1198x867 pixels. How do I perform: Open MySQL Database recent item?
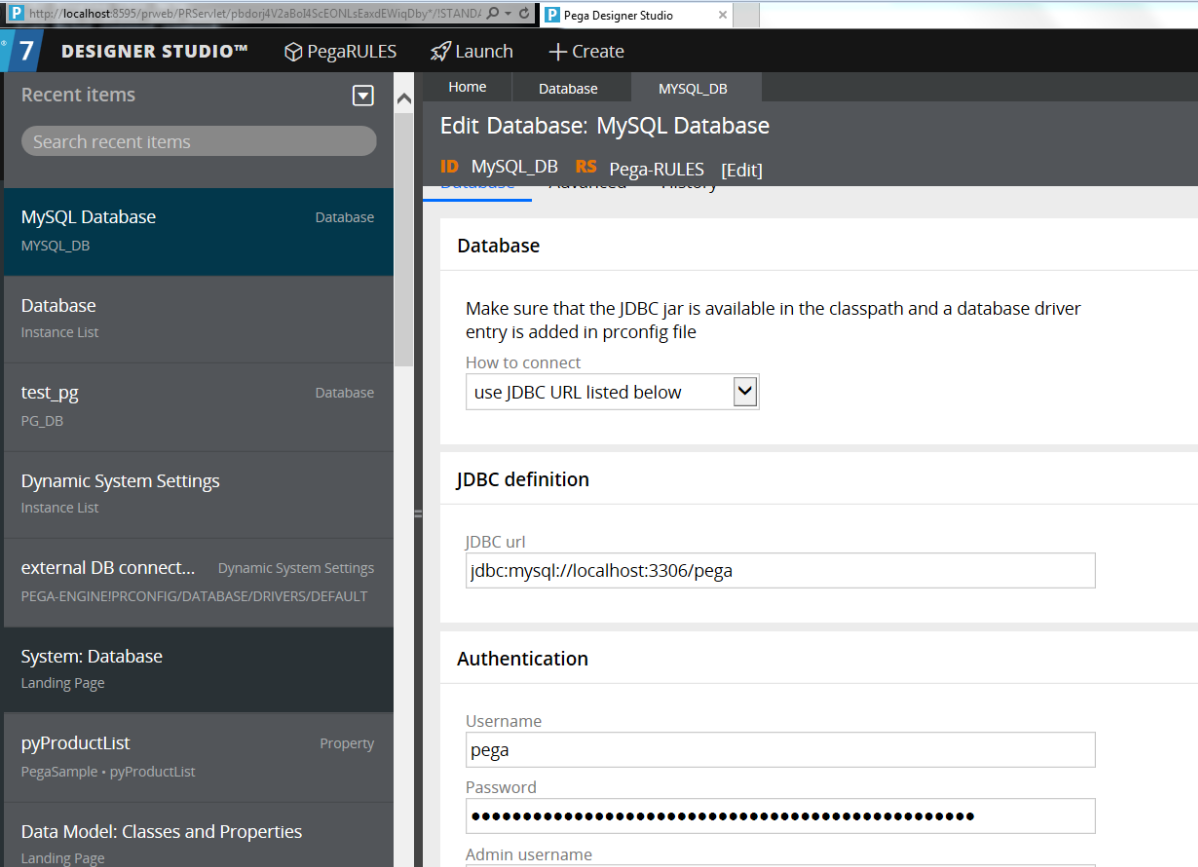(199, 231)
